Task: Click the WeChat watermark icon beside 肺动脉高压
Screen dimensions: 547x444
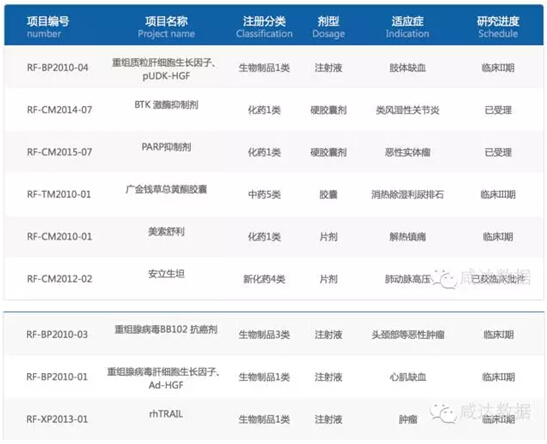Action: click(x=444, y=279)
